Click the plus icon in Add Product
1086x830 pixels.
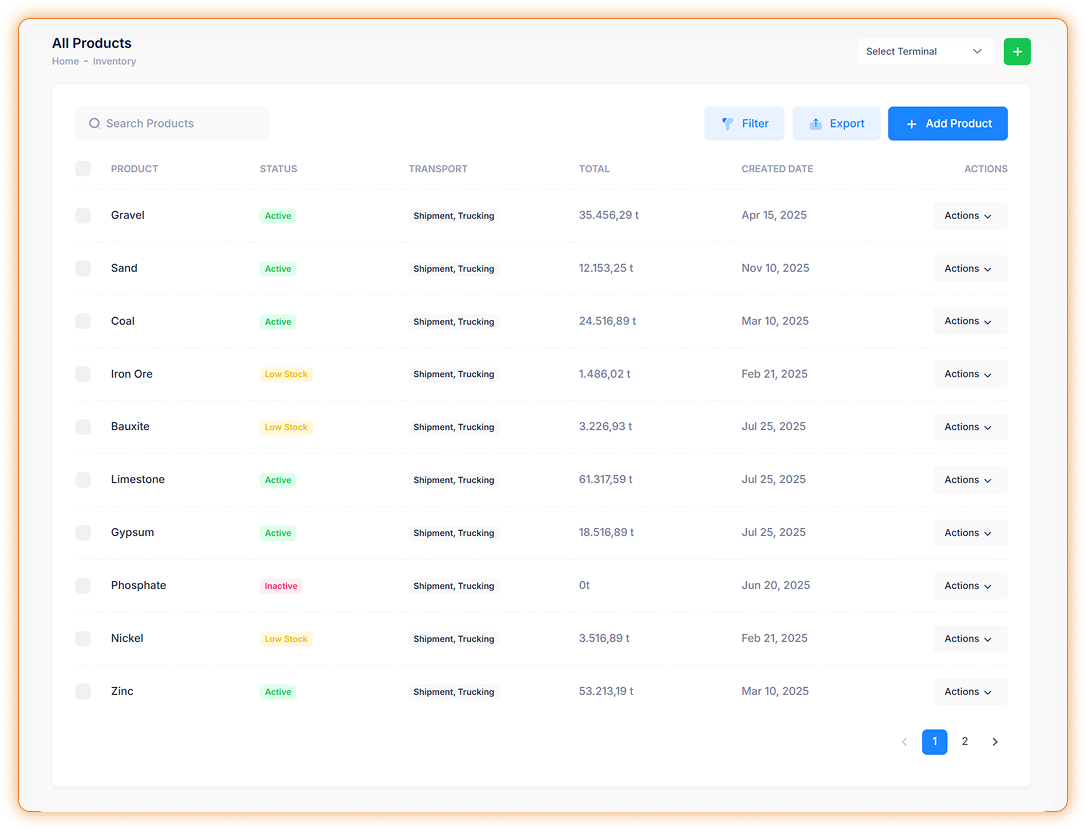tap(911, 124)
